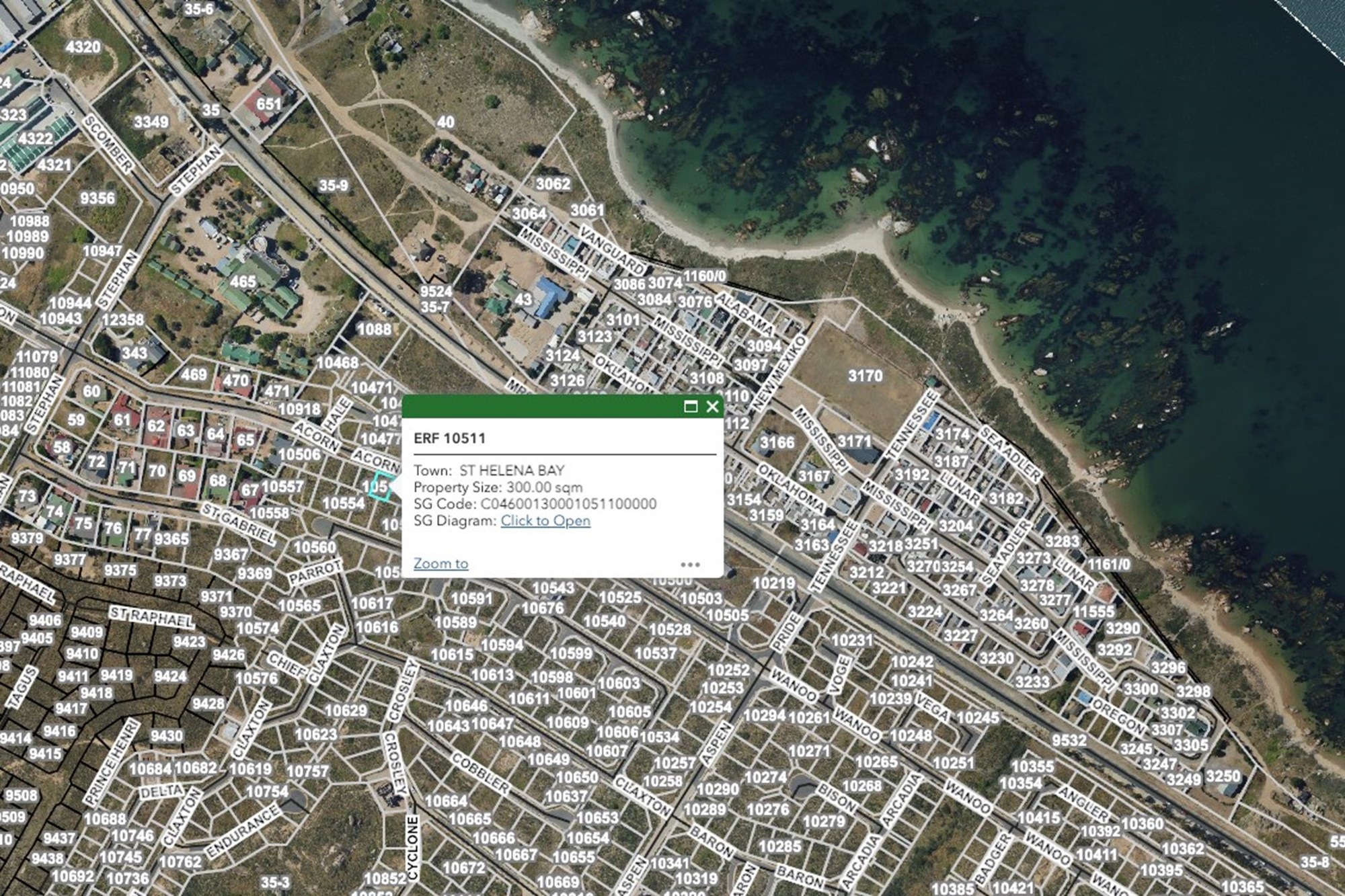The image size is (1345, 896).
Task: Click the parcel labeled 35-9
Action: point(334,185)
